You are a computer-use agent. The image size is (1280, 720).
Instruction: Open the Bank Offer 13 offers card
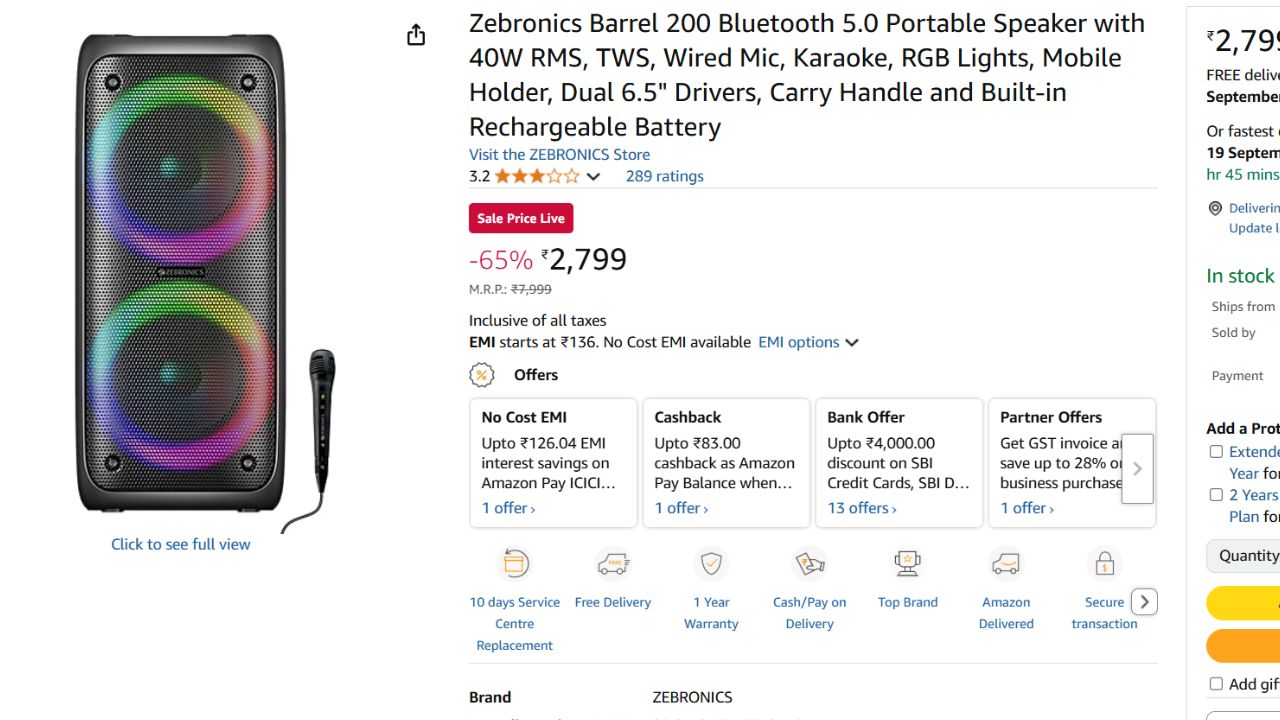pos(899,463)
